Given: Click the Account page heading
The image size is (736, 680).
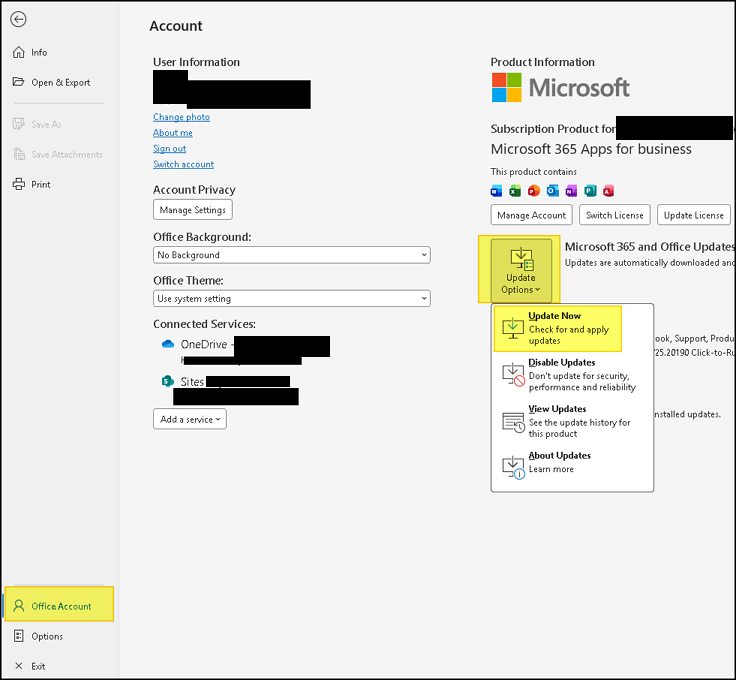Looking at the screenshot, I should tap(176, 26).
